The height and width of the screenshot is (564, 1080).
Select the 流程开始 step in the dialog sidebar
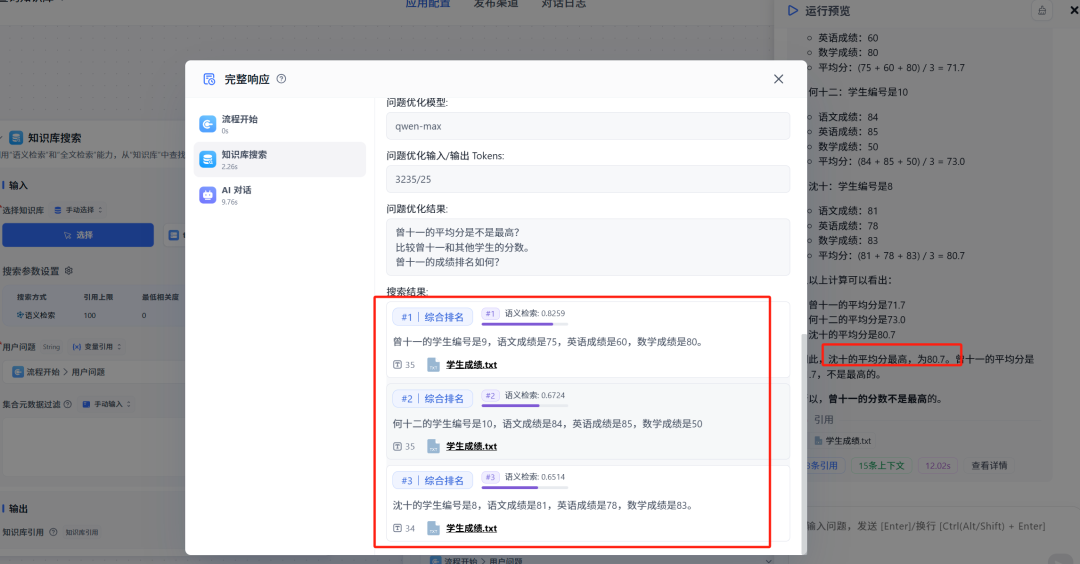pos(280,124)
